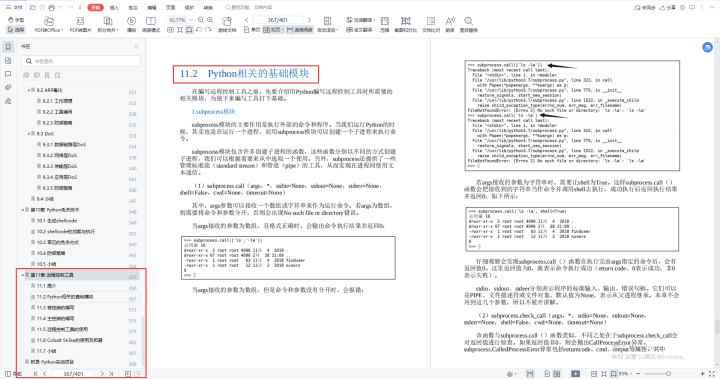Go to next page with ribbon arrow
Screen dimensions: 720x379
[309, 20]
